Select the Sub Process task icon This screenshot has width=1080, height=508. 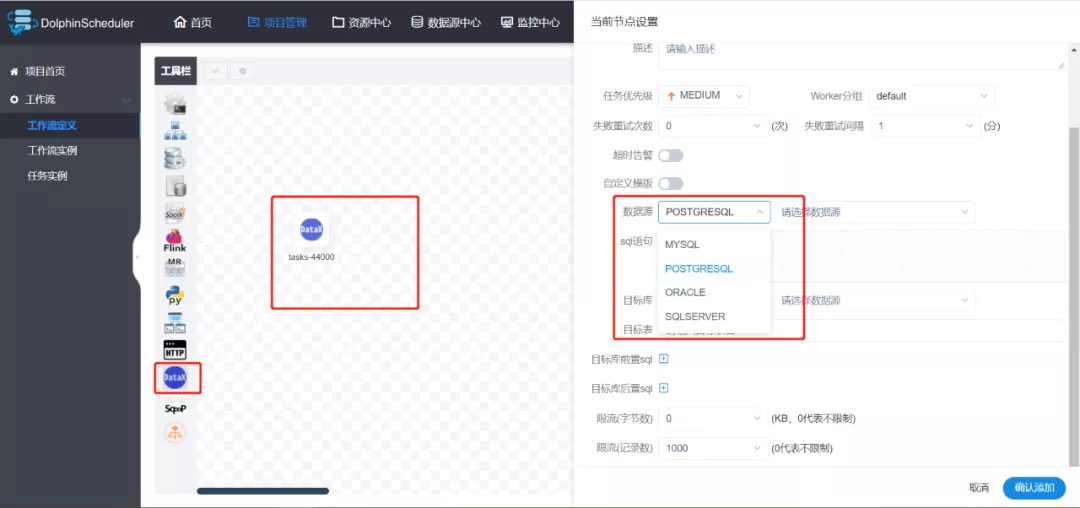pos(175,131)
